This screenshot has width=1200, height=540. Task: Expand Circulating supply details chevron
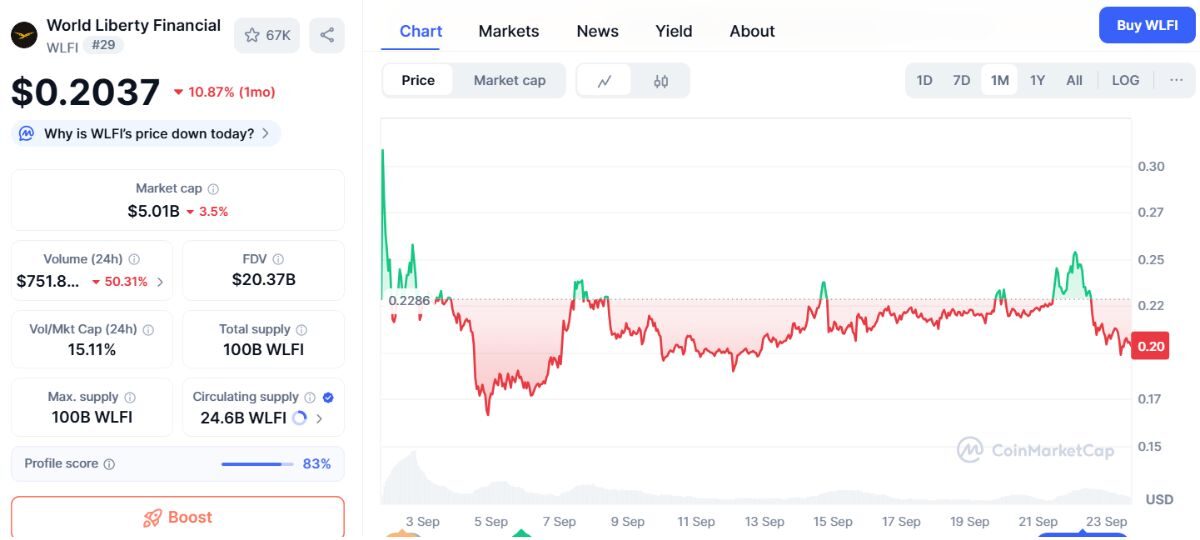coord(319,418)
